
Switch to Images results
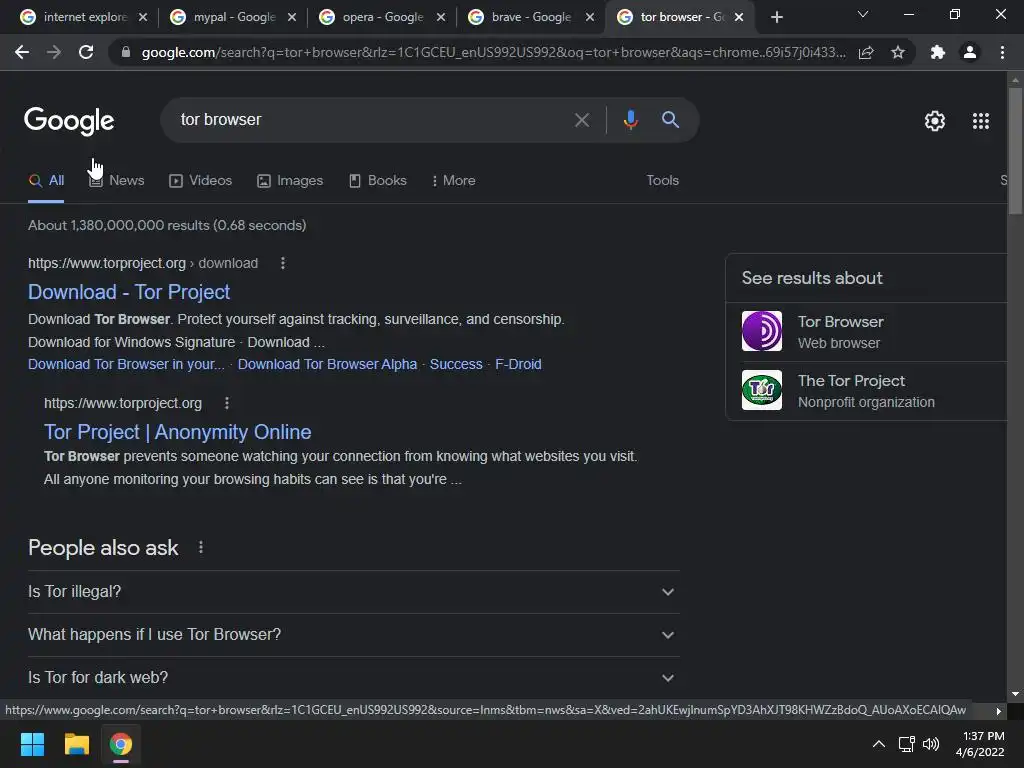pos(290,181)
